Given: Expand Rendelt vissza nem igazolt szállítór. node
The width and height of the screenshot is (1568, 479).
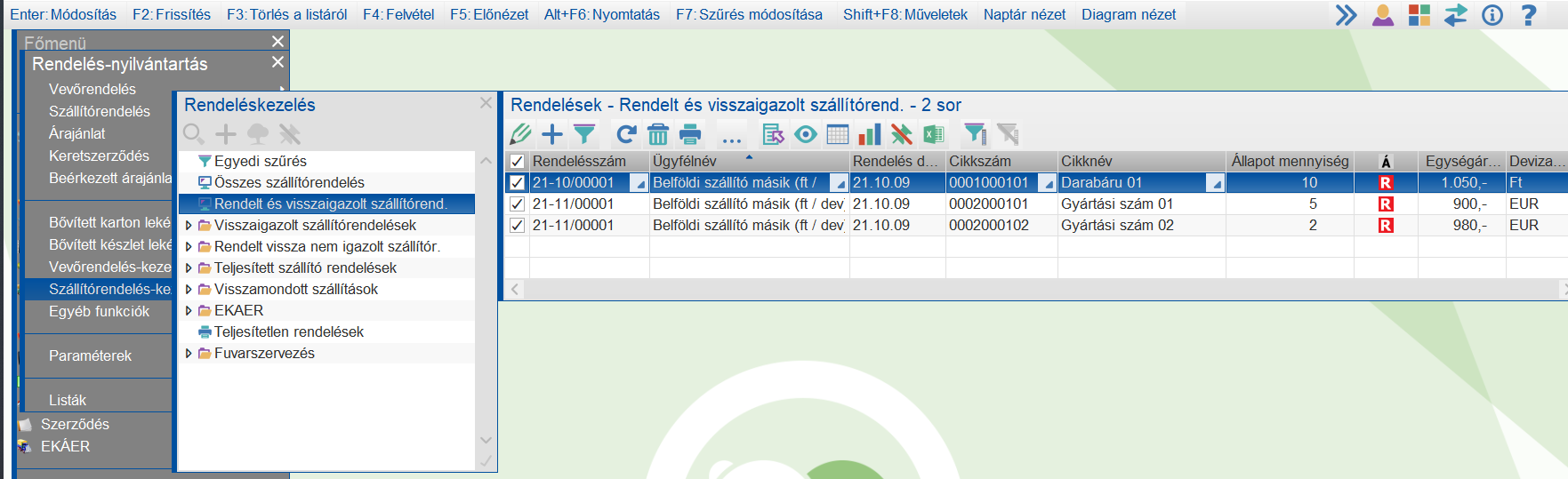Looking at the screenshot, I should (189, 247).
